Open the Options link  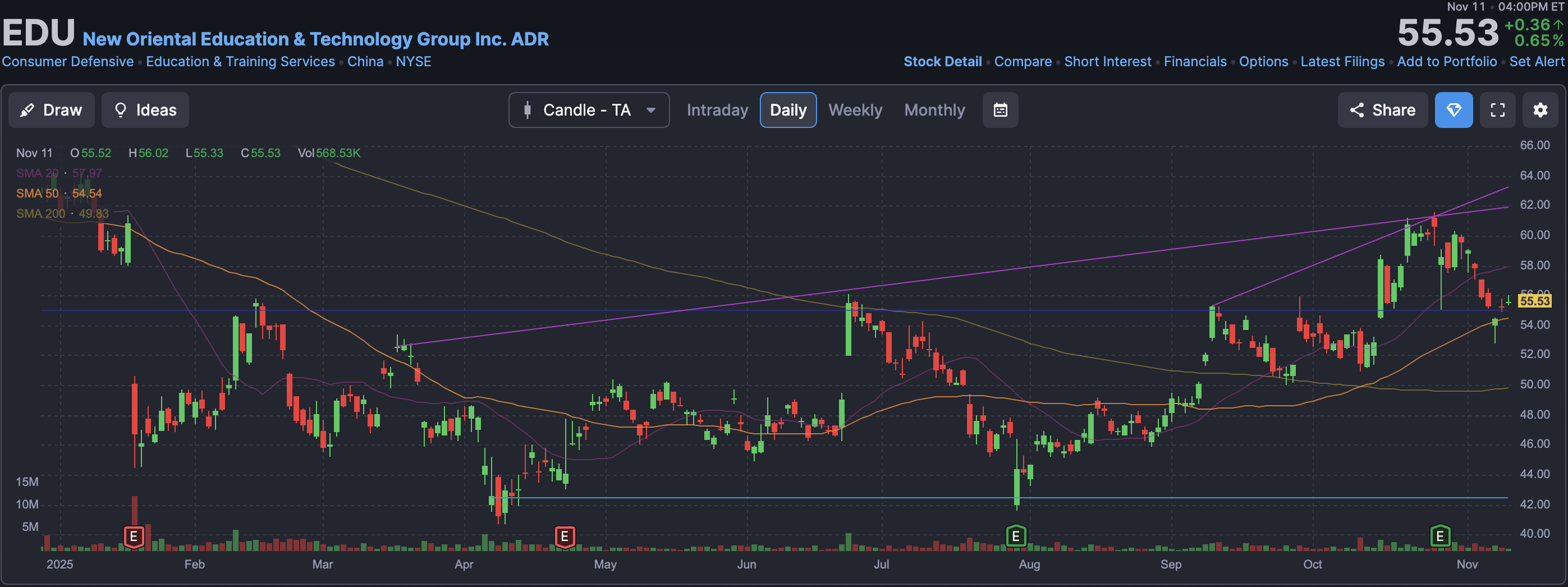(1263, 62)
